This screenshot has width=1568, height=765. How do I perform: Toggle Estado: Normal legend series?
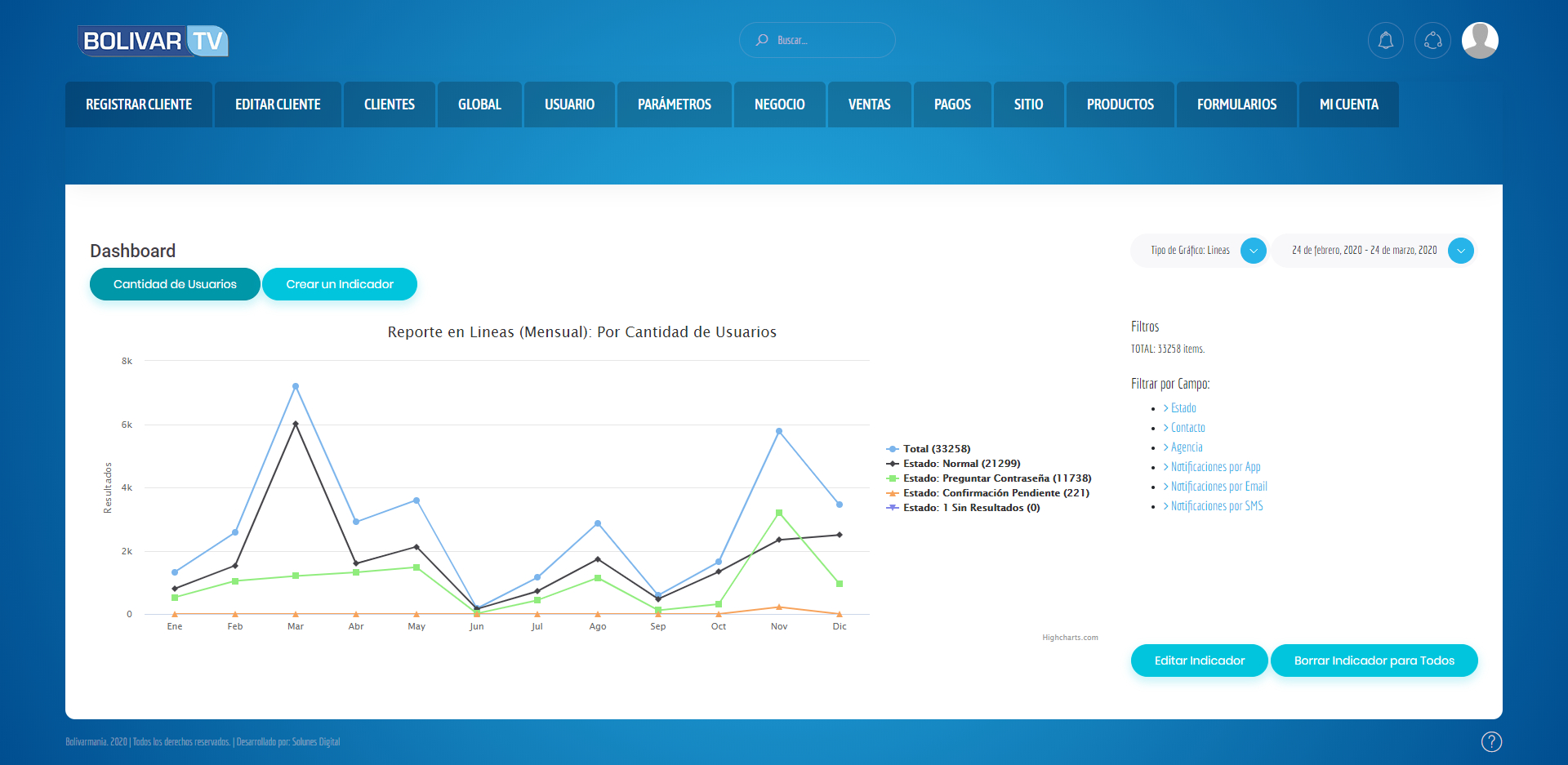point(953,464)
